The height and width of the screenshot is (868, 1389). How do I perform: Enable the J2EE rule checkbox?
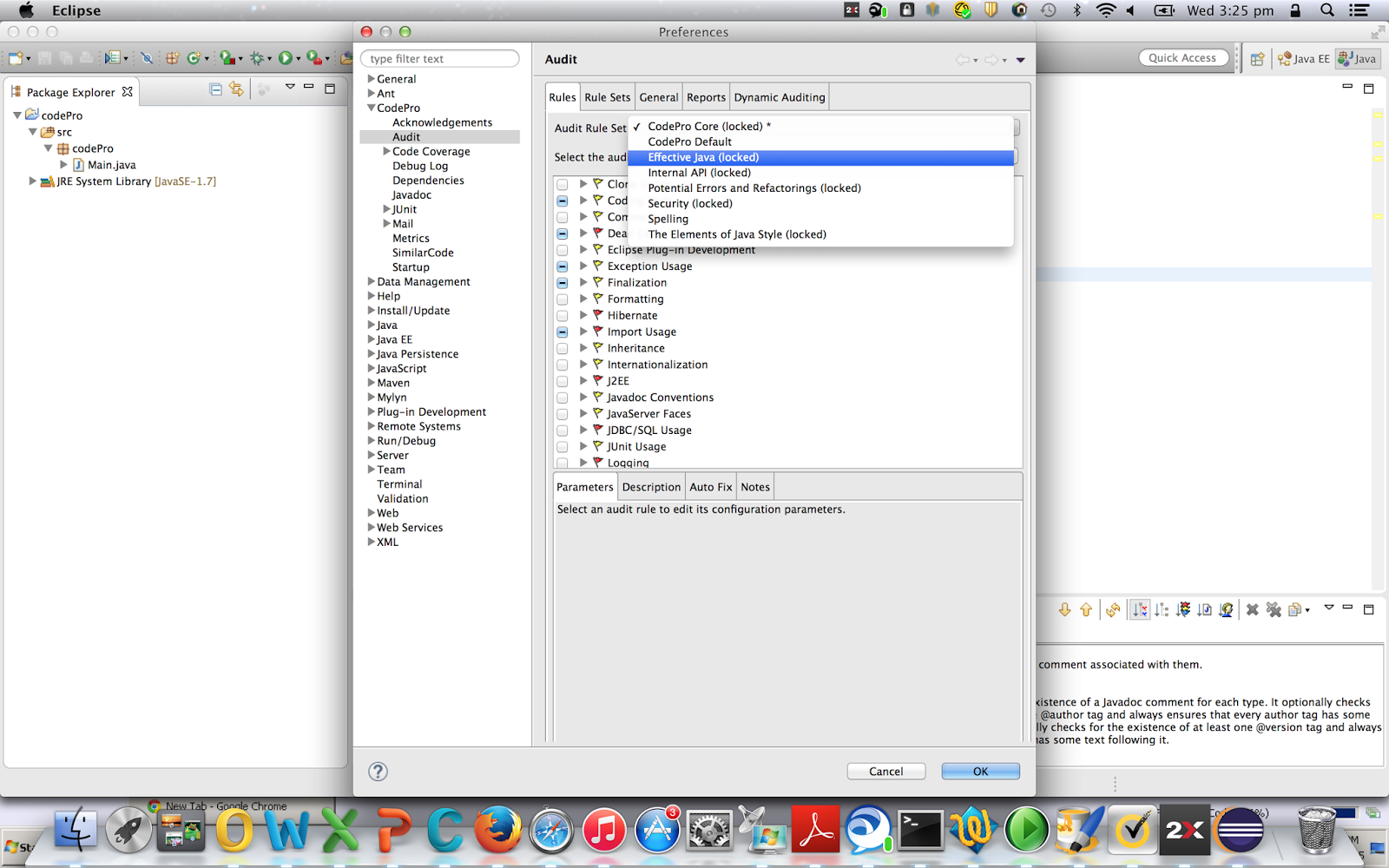tap(563, 381)
